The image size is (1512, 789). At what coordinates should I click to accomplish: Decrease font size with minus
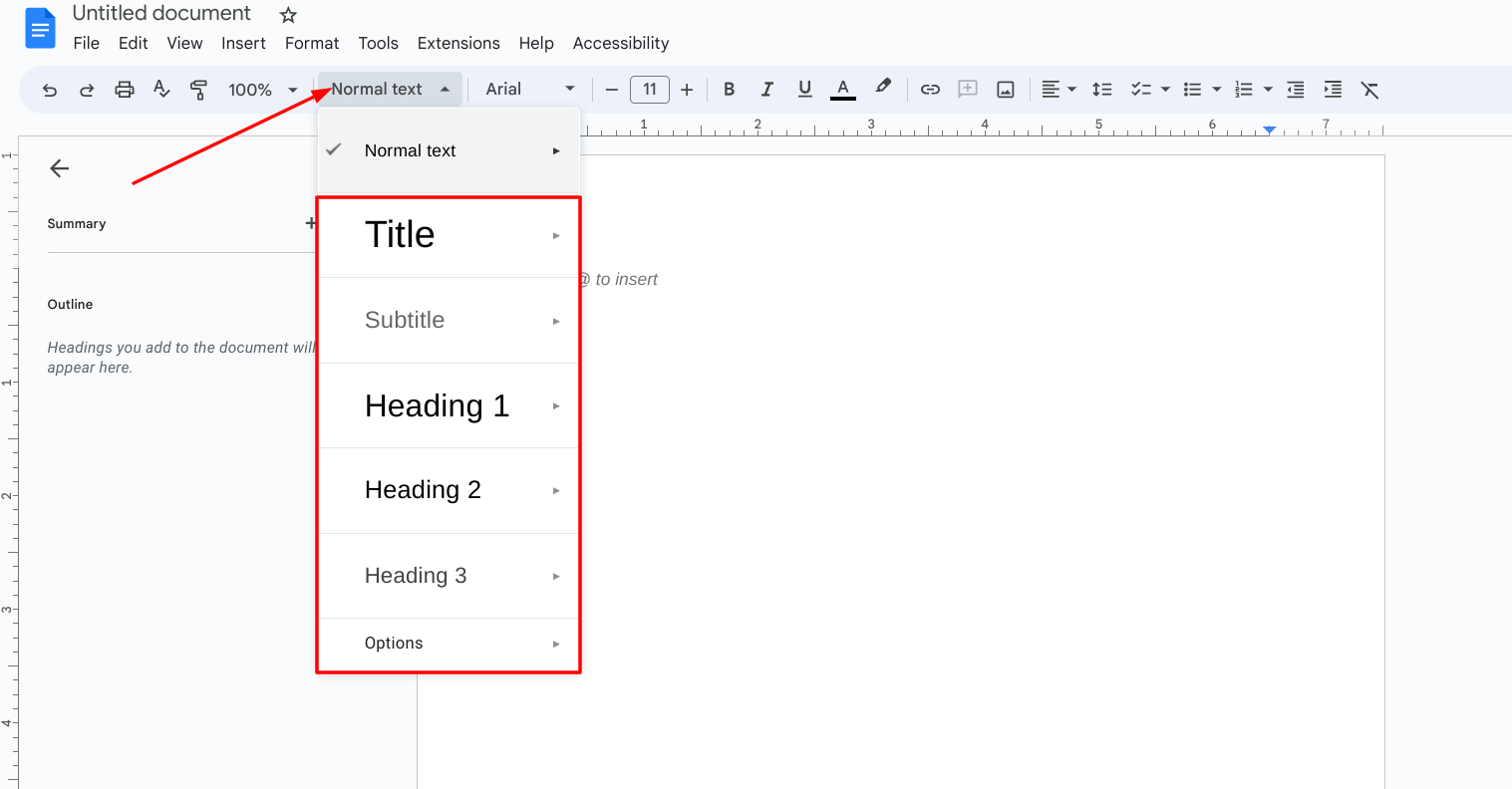612,90
